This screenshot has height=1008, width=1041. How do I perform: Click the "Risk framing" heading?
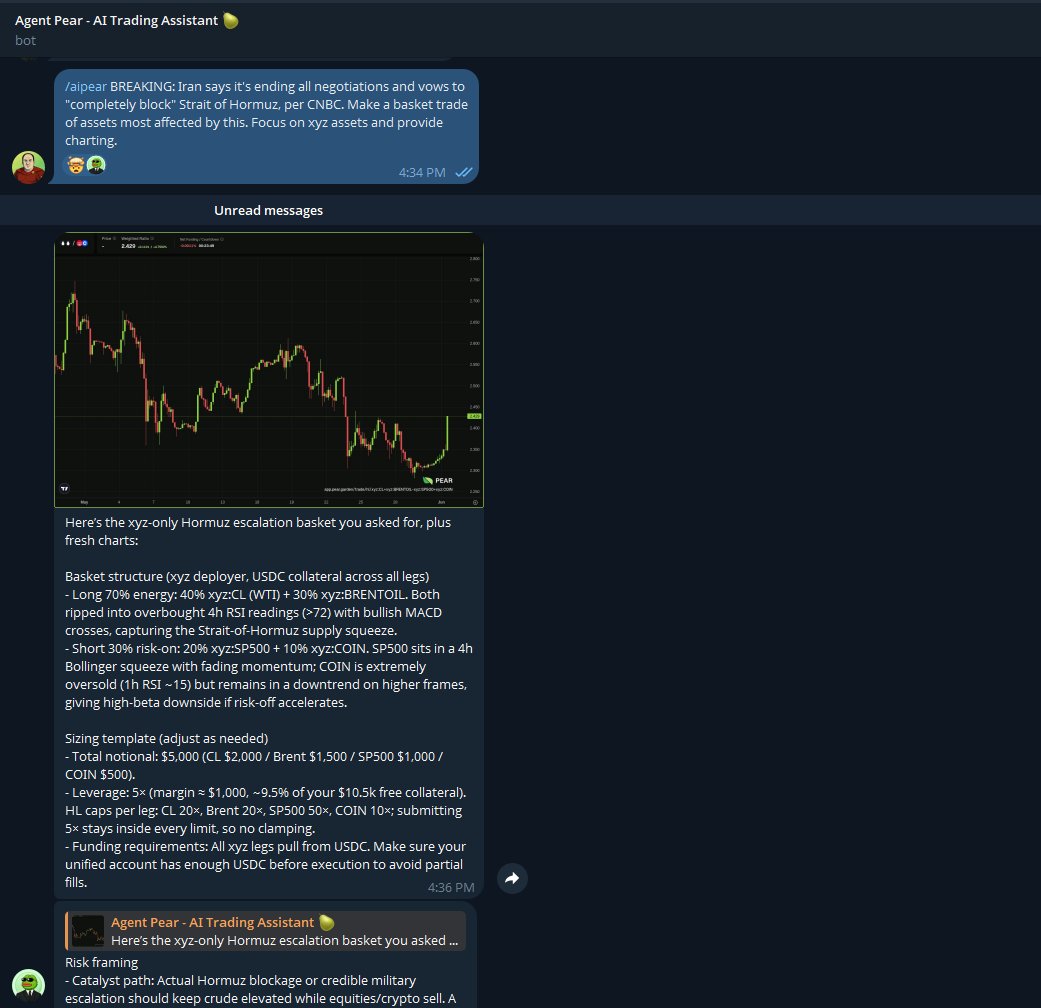(x=102, y=962)
